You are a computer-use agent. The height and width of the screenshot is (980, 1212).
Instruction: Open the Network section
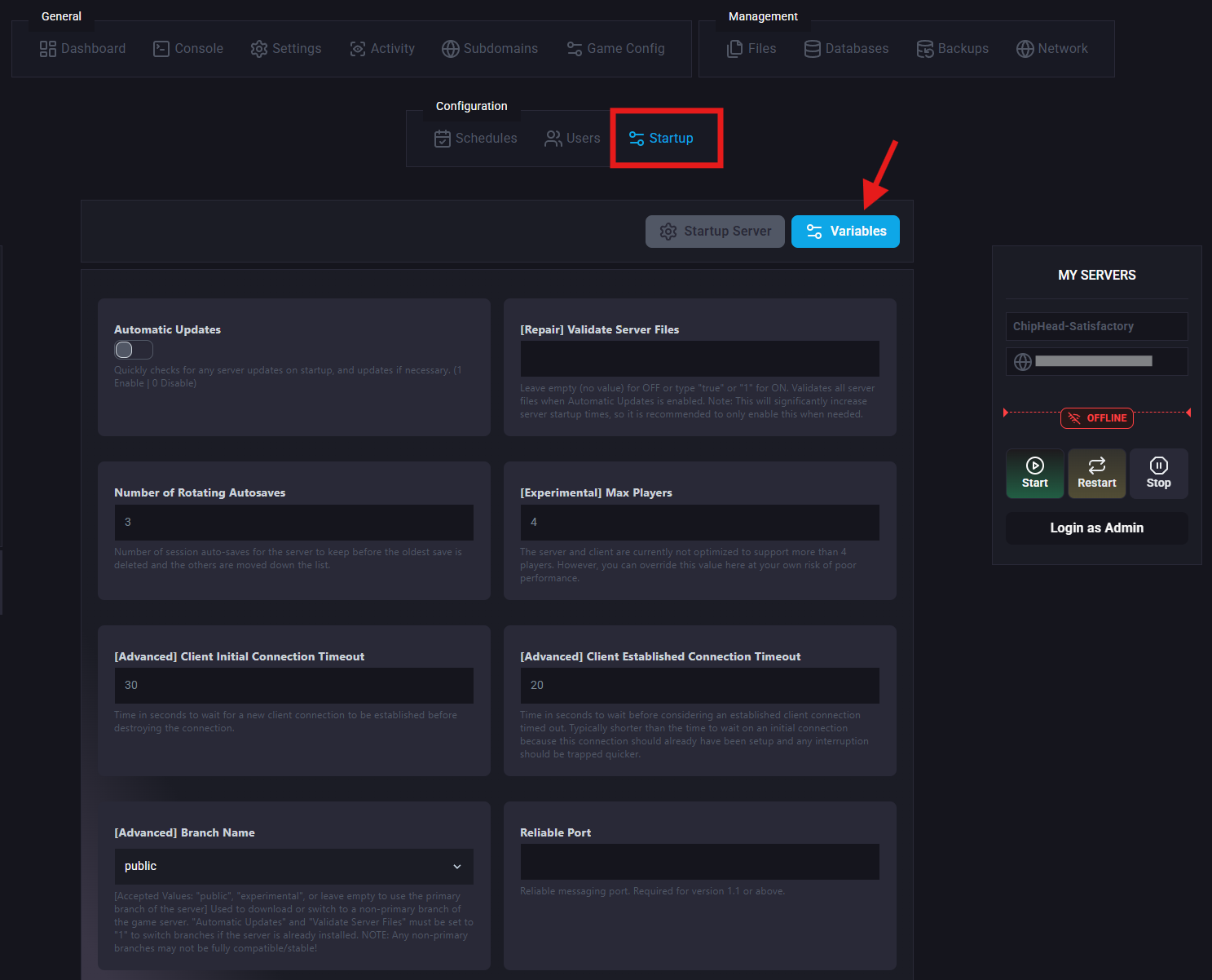tap(1052, 49)
